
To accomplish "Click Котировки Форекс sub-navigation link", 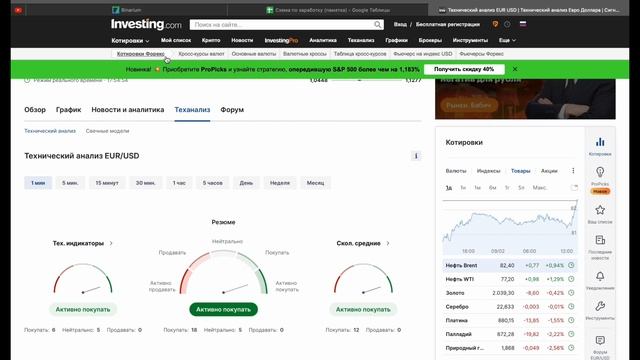I will pos(140,54).
